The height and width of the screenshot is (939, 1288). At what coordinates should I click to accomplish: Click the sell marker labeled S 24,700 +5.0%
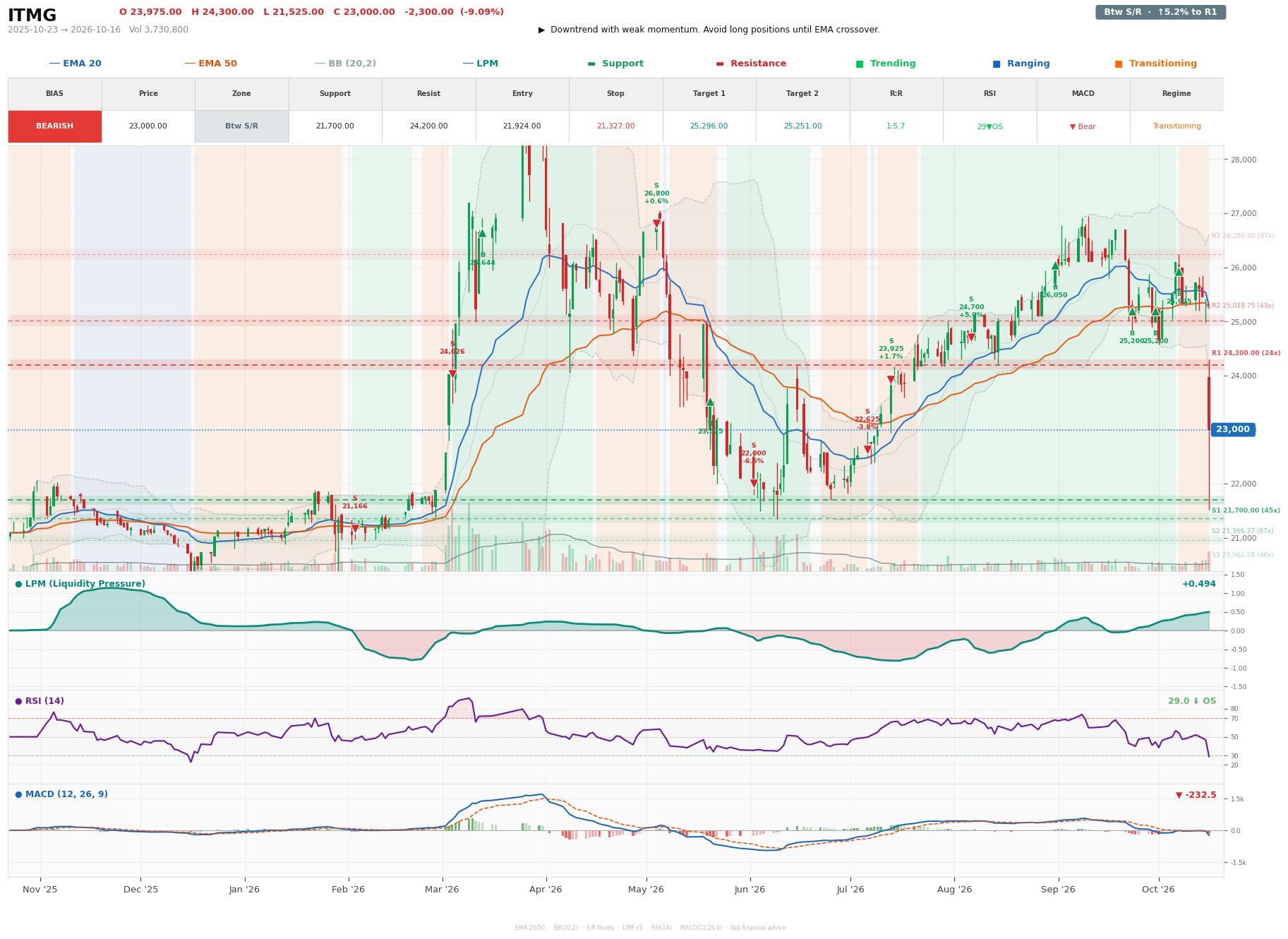coord(971,337)
